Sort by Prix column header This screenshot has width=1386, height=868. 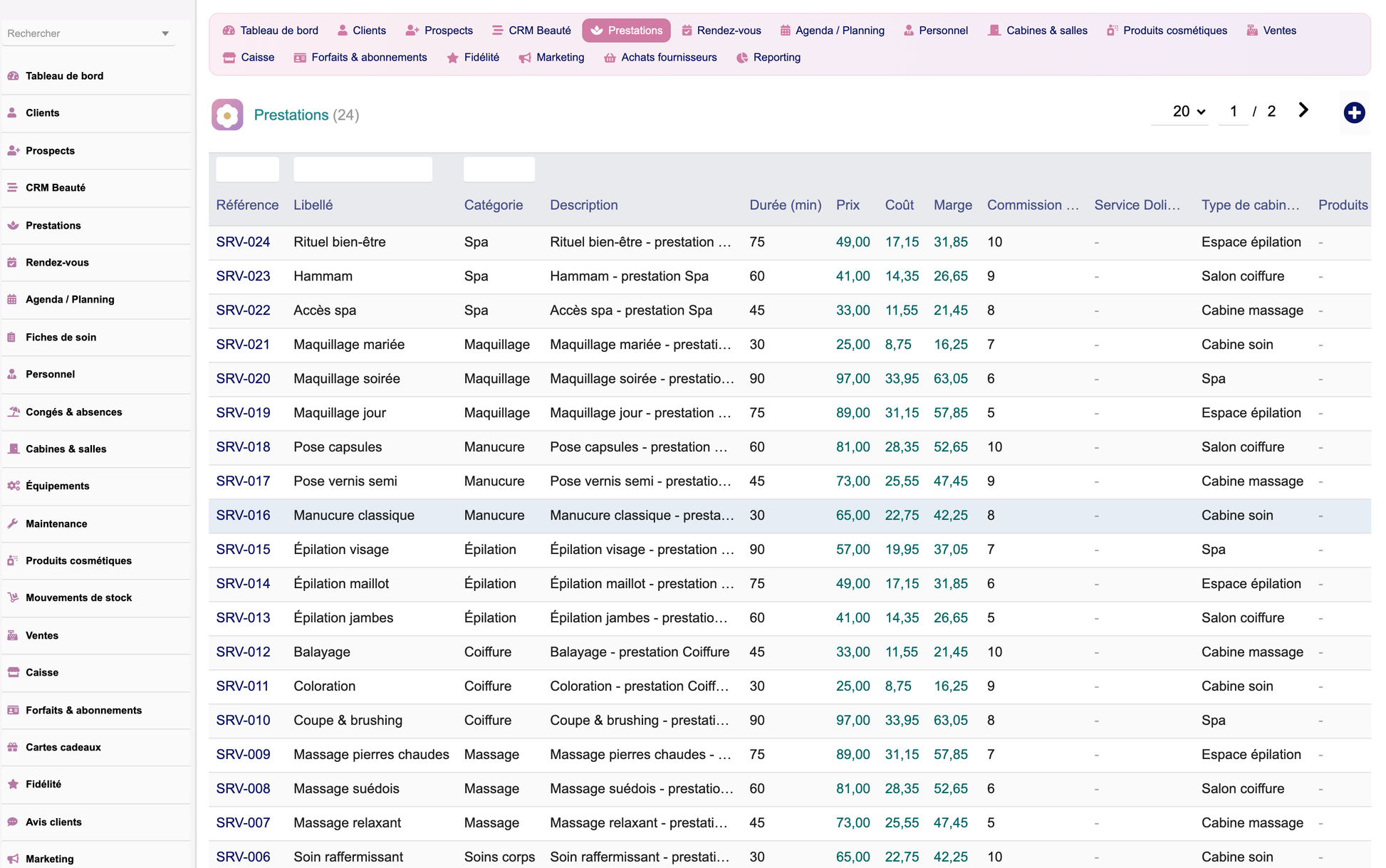848,205
